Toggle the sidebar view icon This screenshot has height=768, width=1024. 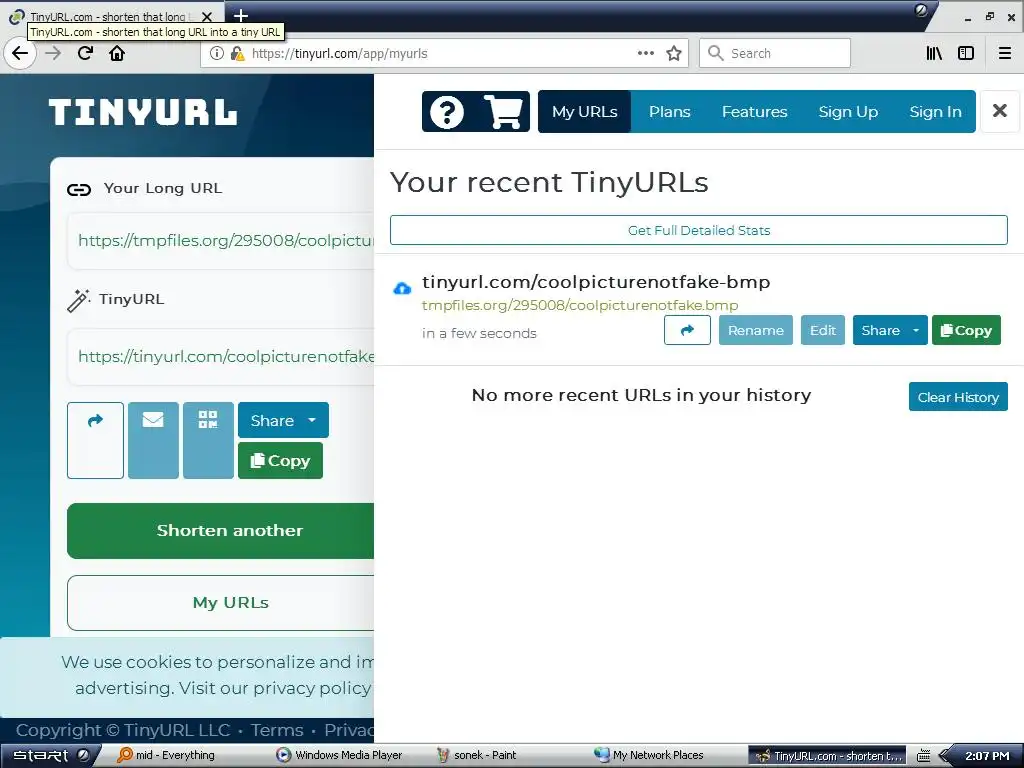point(966,54)
